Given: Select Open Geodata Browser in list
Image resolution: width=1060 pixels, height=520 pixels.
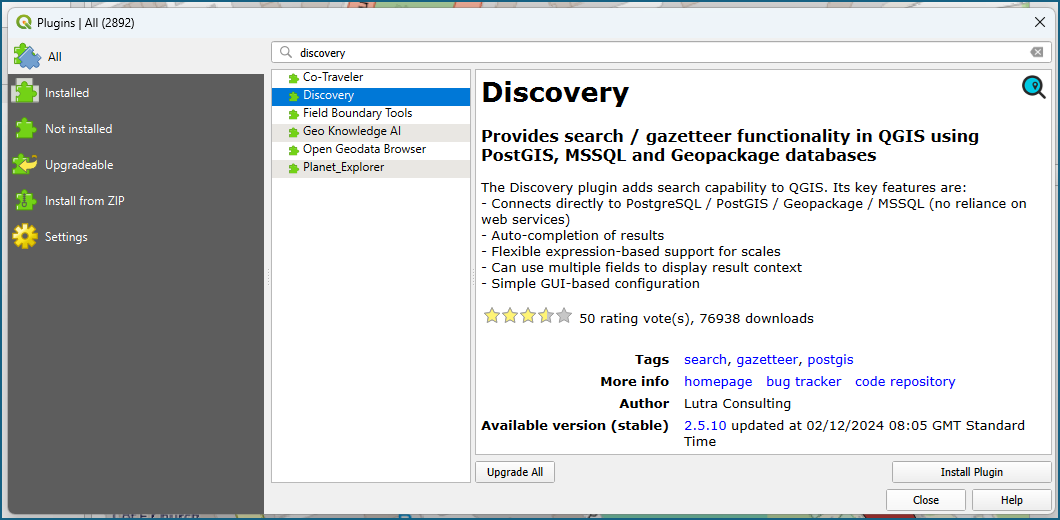Looking at the screenshot, I should pos(370,149).
